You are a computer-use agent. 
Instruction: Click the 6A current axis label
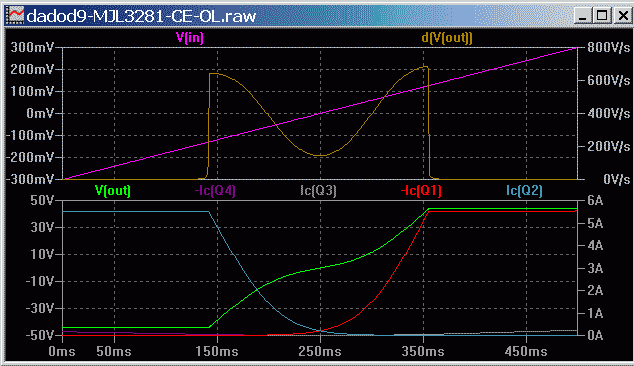tap(595, 201)
